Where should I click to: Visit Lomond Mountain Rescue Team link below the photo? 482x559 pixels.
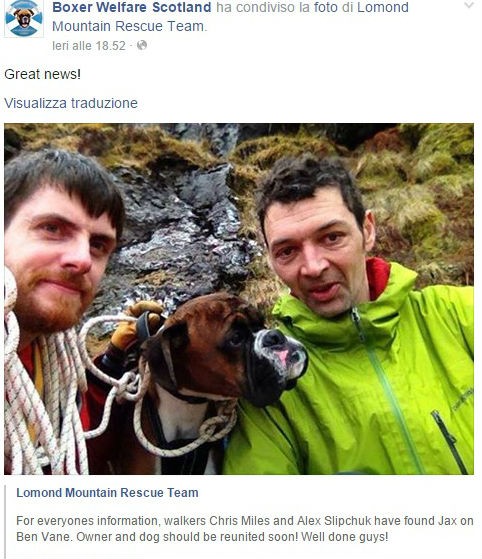(x=107, y=493)
